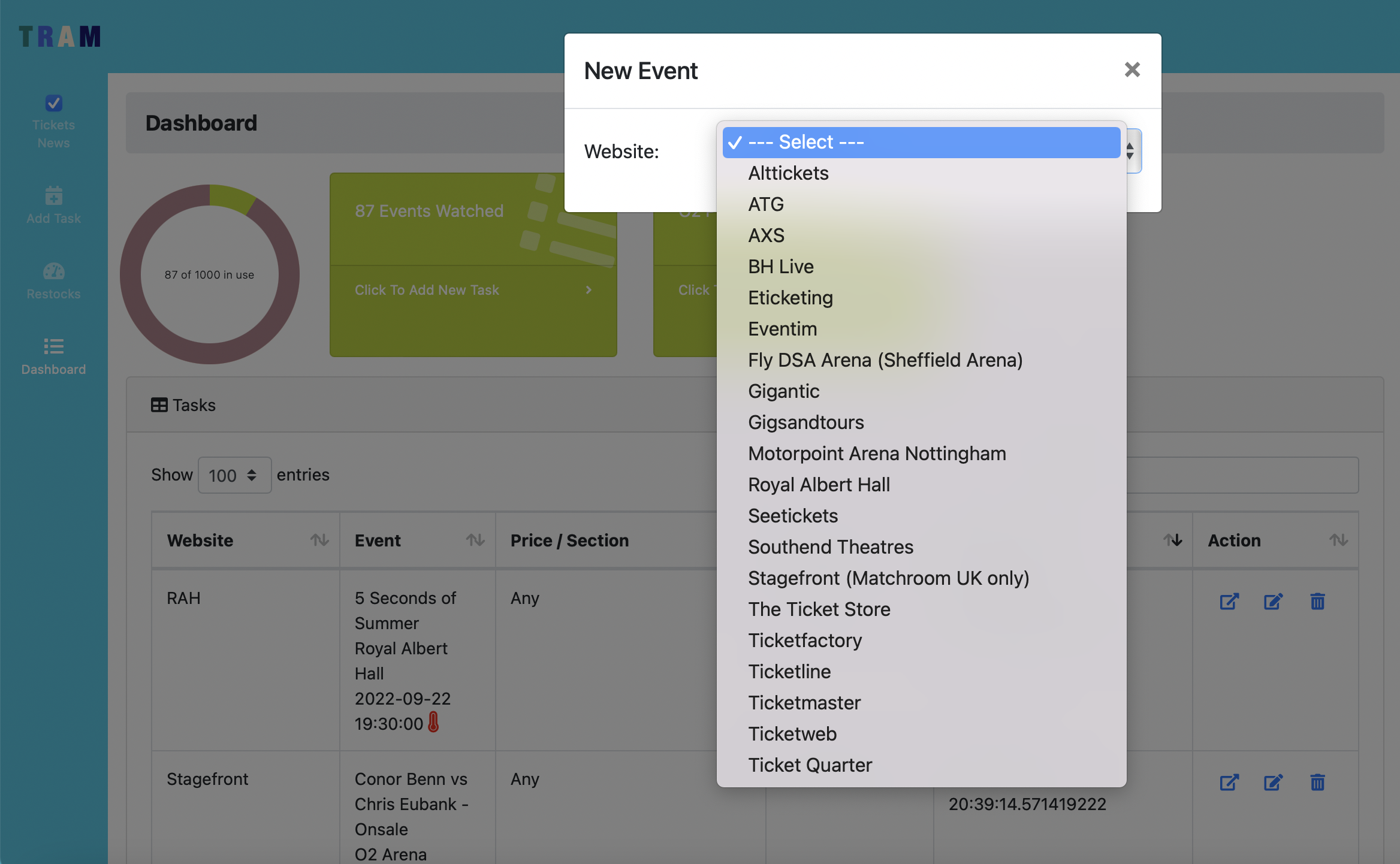1400x864 pixels.
Task: Open external link icon for Stagefront task
Action: [1229, 782]
